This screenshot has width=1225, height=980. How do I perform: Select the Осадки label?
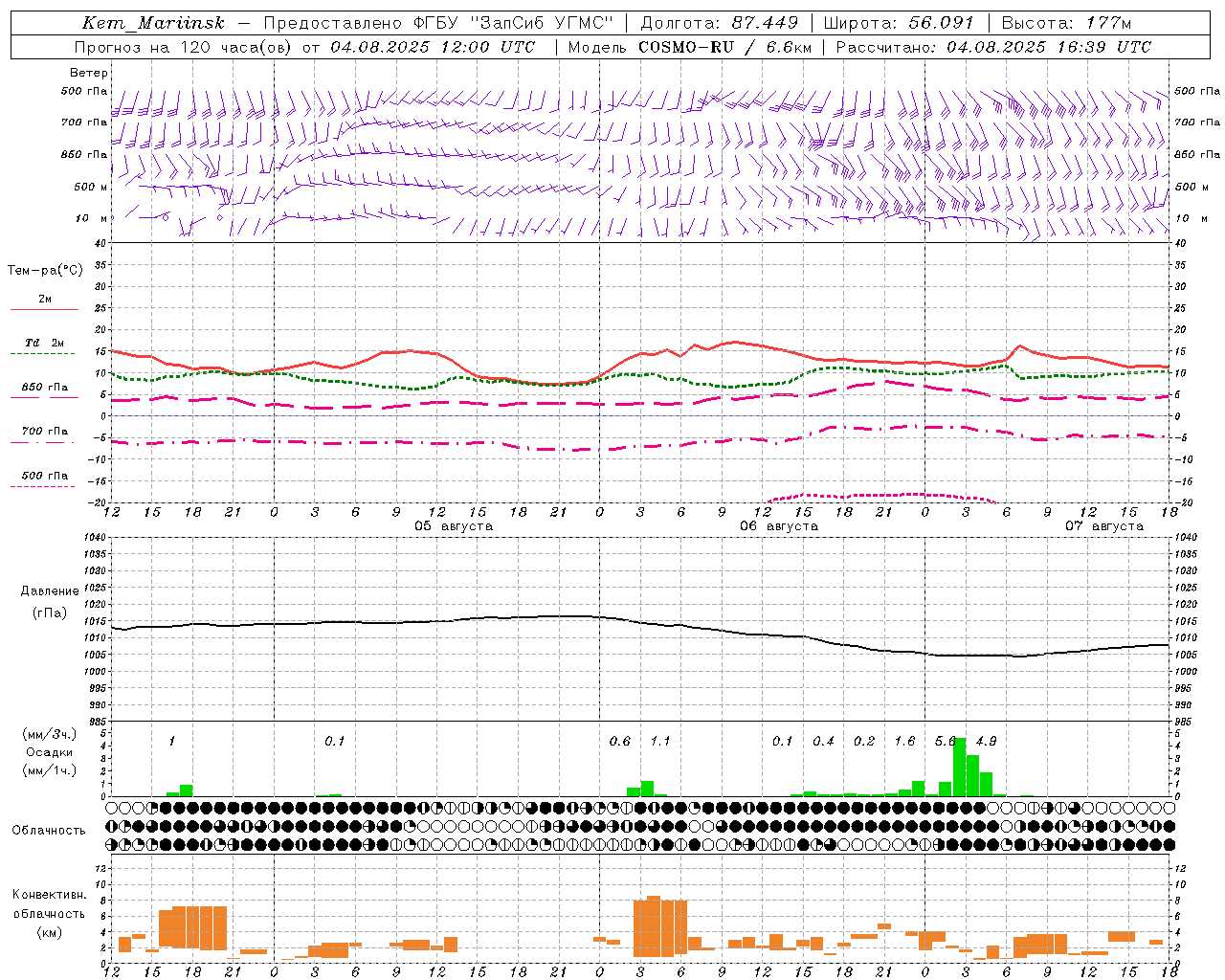pyautogui.click(x=50, y=752)
